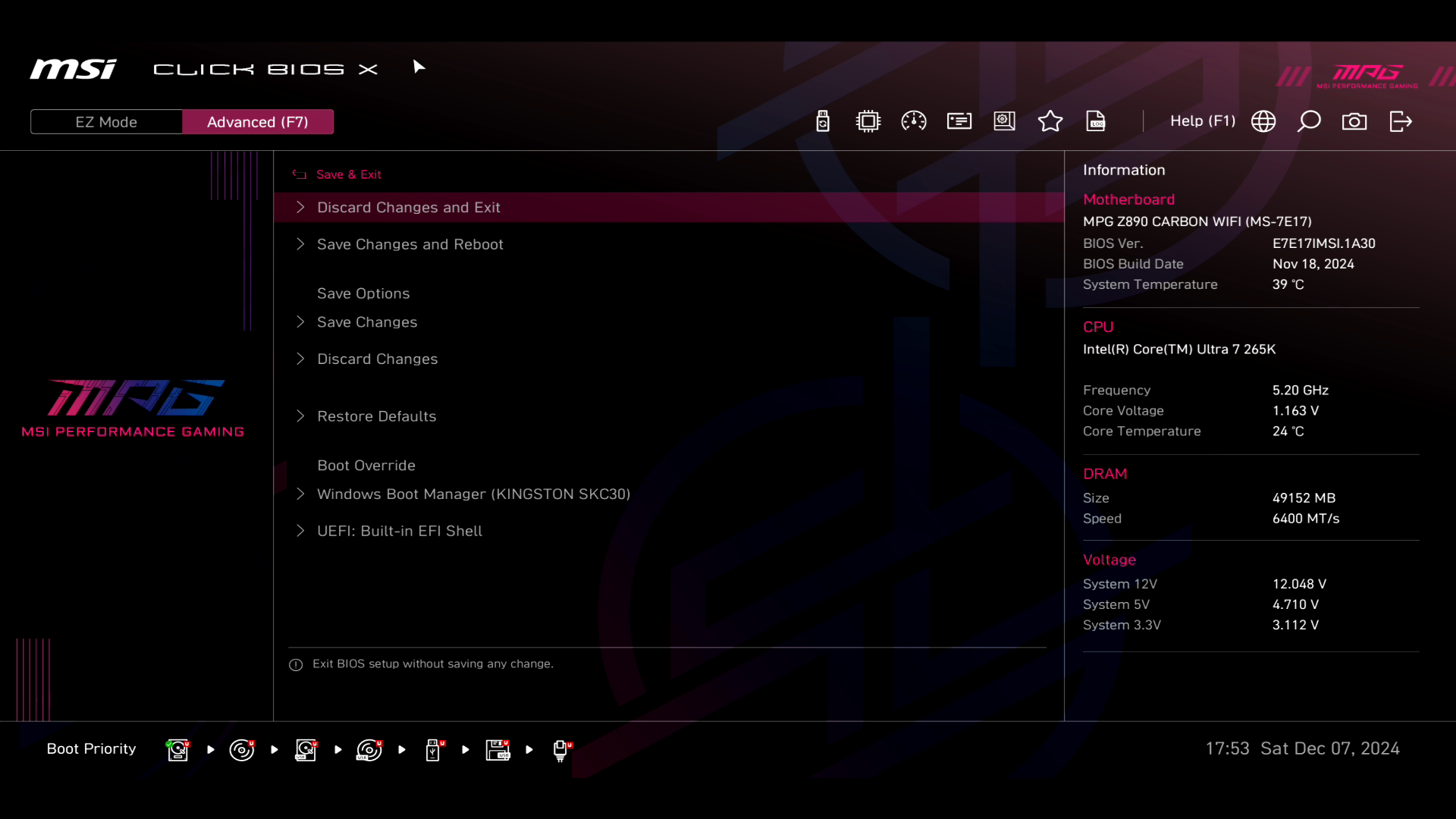Viewport: 1456px width, 819px height.
Task: Switch to Advanced (F7) mode
Action: point(258,122)
